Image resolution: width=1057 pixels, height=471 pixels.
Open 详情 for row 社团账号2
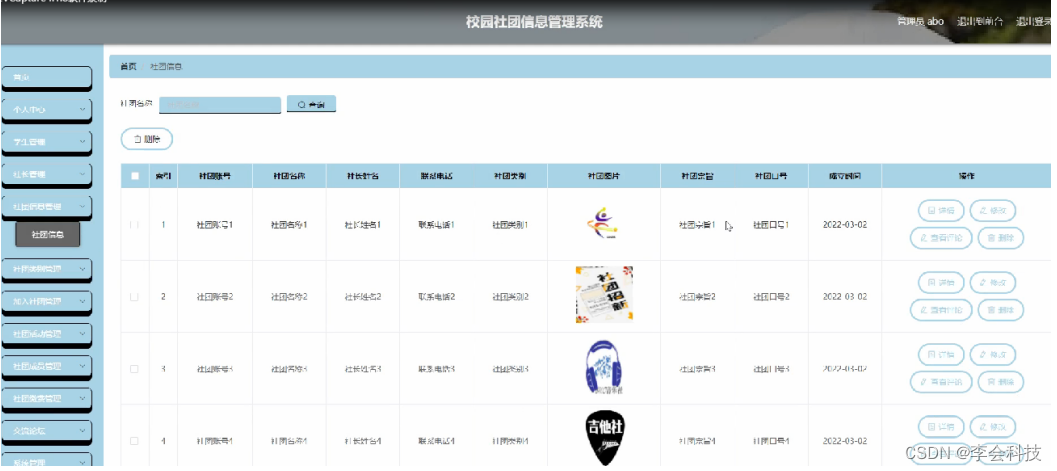click(x=941, y=282)
